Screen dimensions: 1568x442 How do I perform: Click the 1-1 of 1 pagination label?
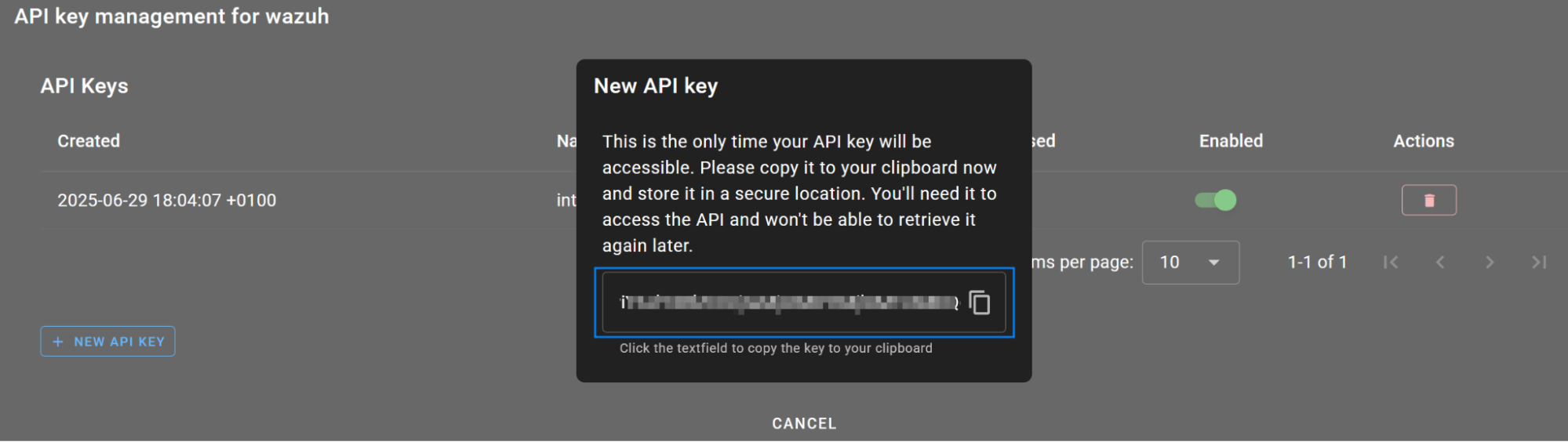1317,263
